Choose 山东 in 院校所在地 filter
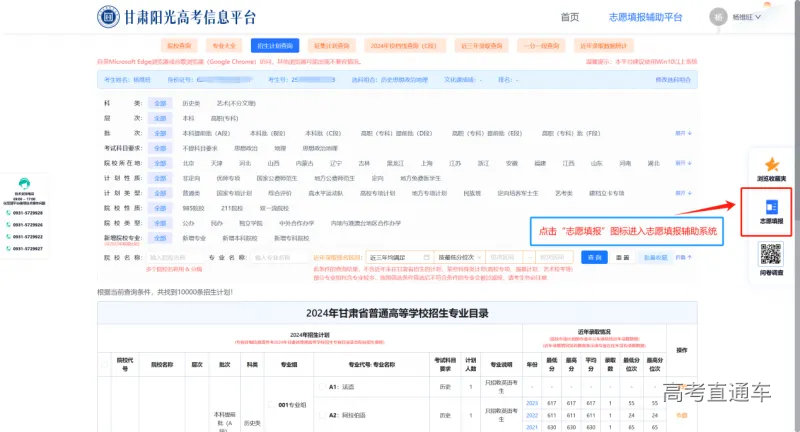The image size is (800, 432). 596,163
